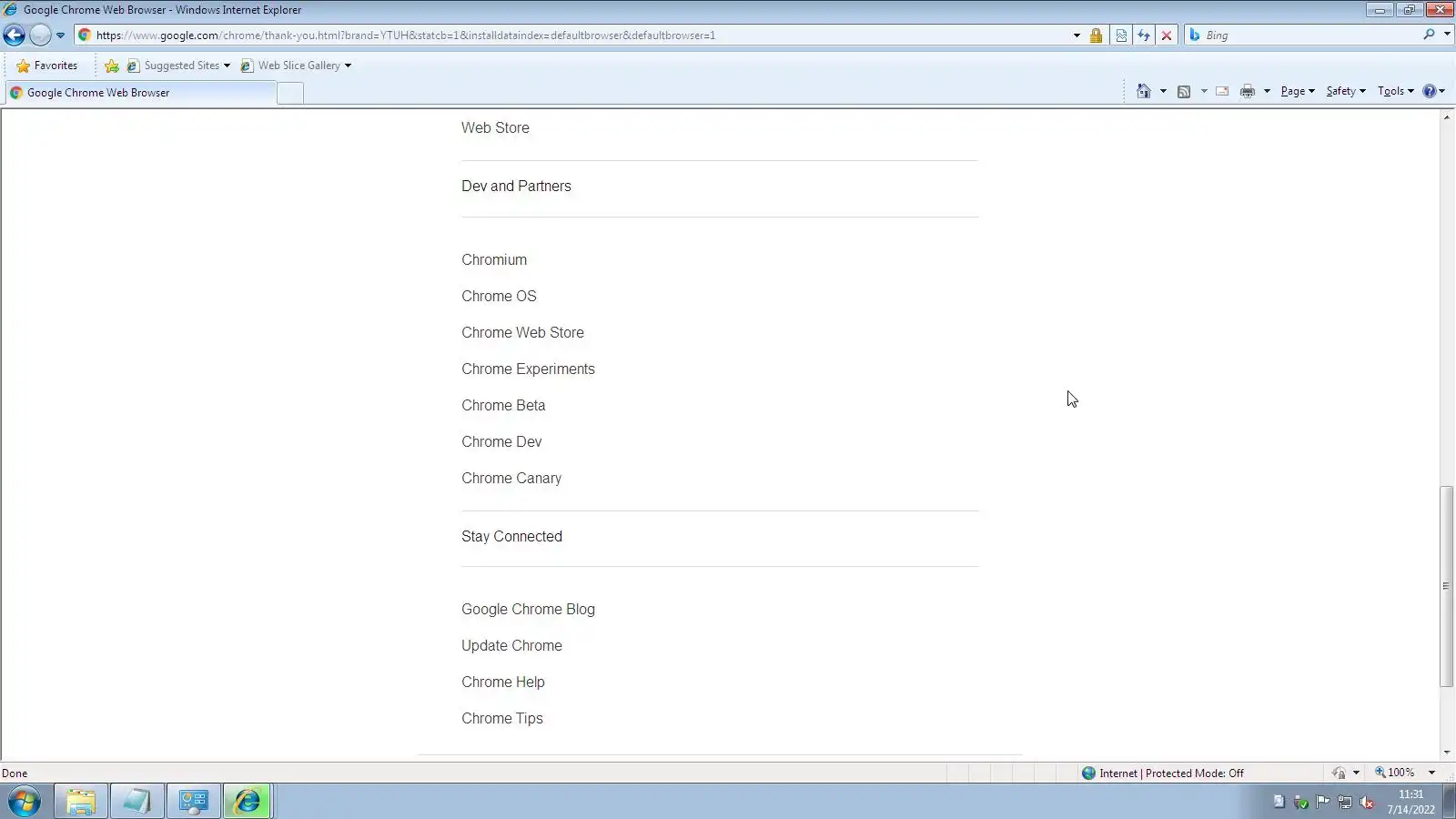This screenshot has width=1456, height=819.
Task: Click the status bar privacy lock icon
Action: [x=1339, y=773]
